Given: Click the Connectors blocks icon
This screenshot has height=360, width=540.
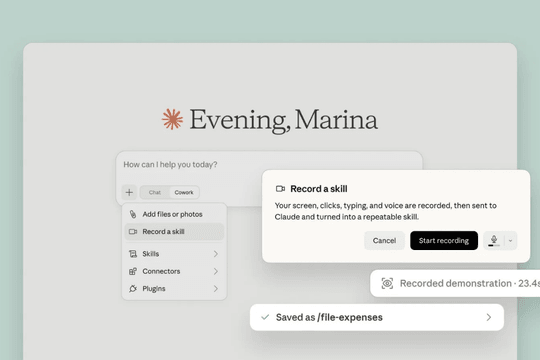Looking at the screenshot, I should click(133, 271).
